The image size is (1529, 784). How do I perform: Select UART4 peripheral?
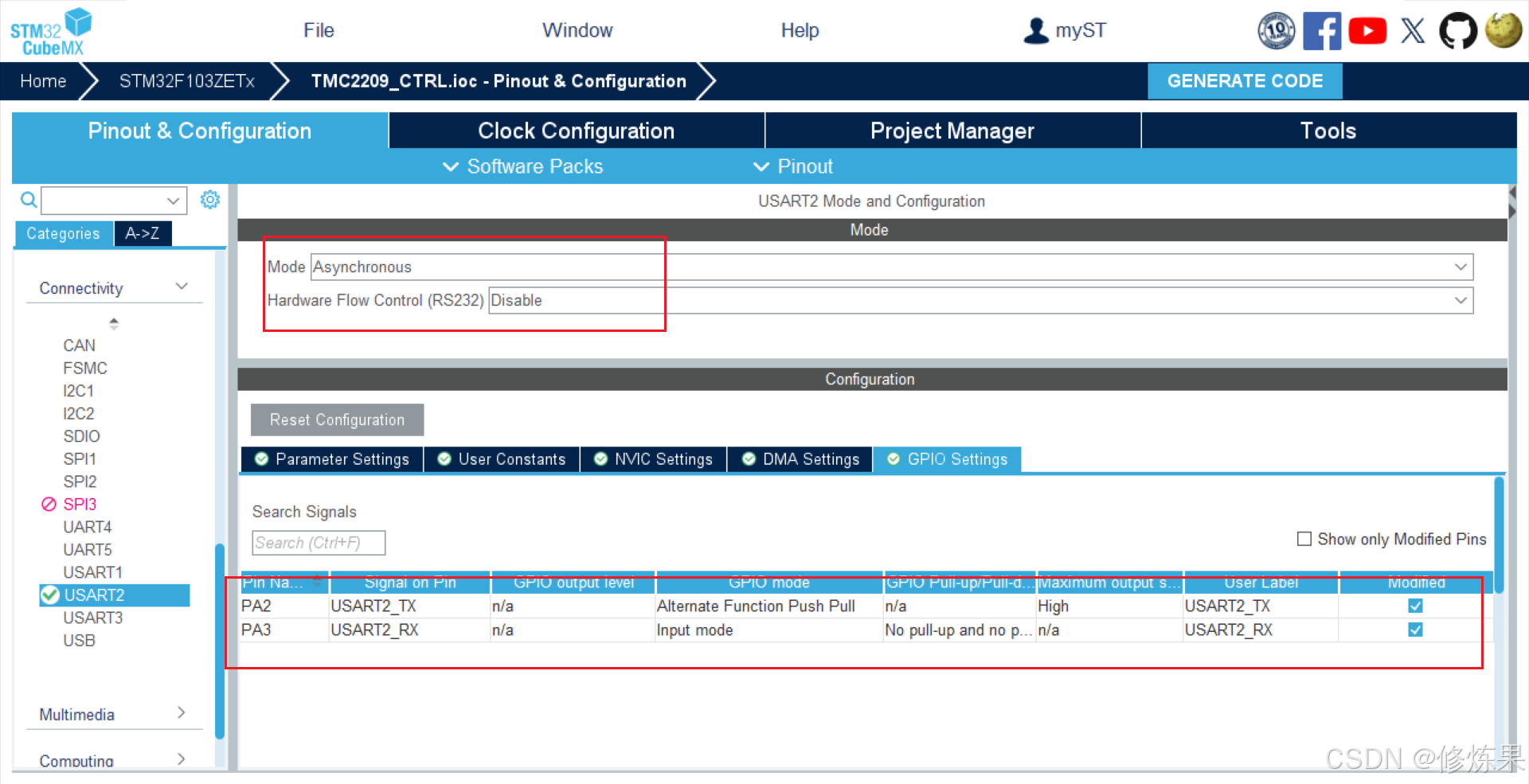click(x=88, y=527)
